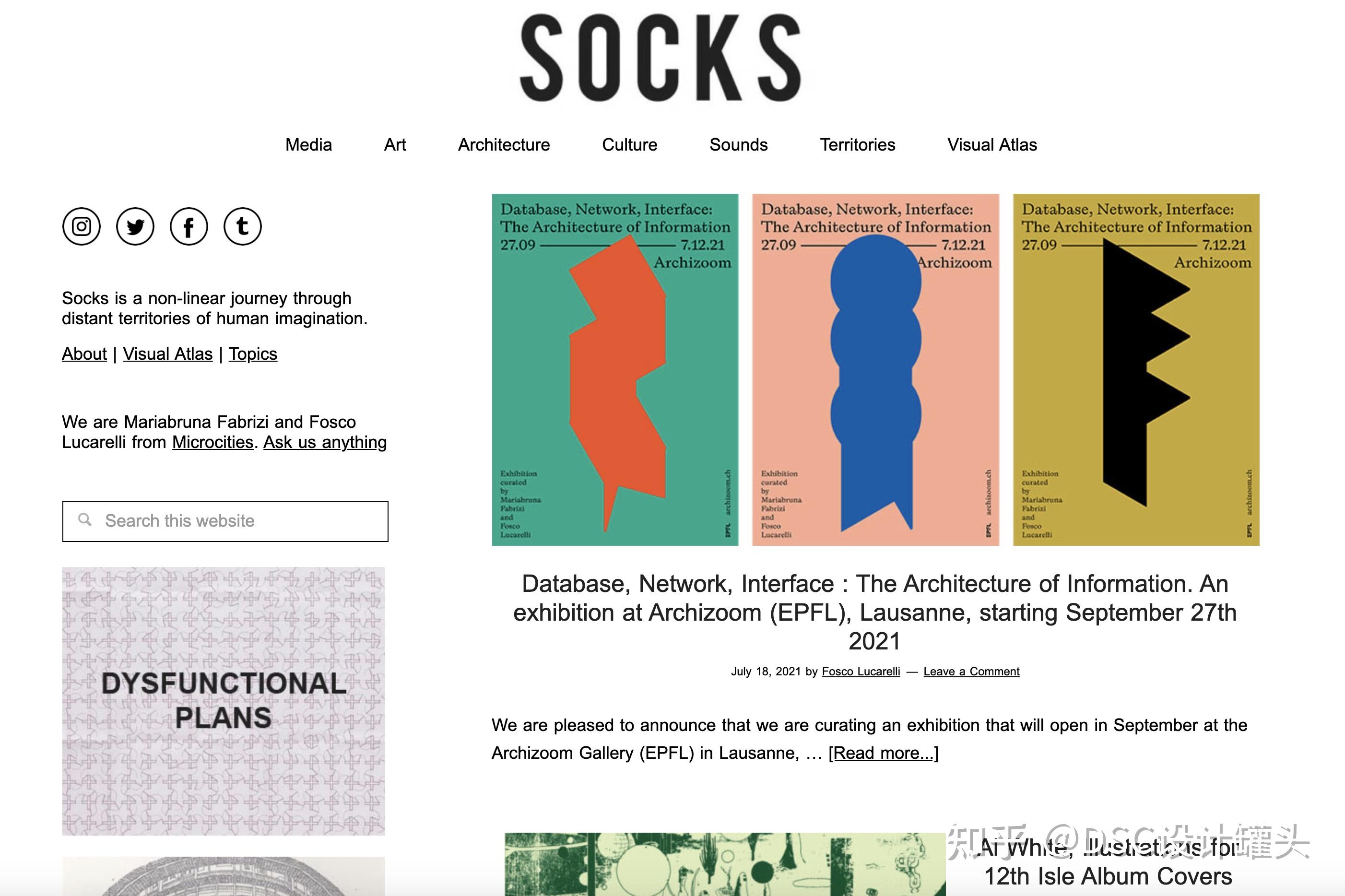The image size is (1345, 896).
Task: Open the Facebook social icon
Action: click(189, 226)
